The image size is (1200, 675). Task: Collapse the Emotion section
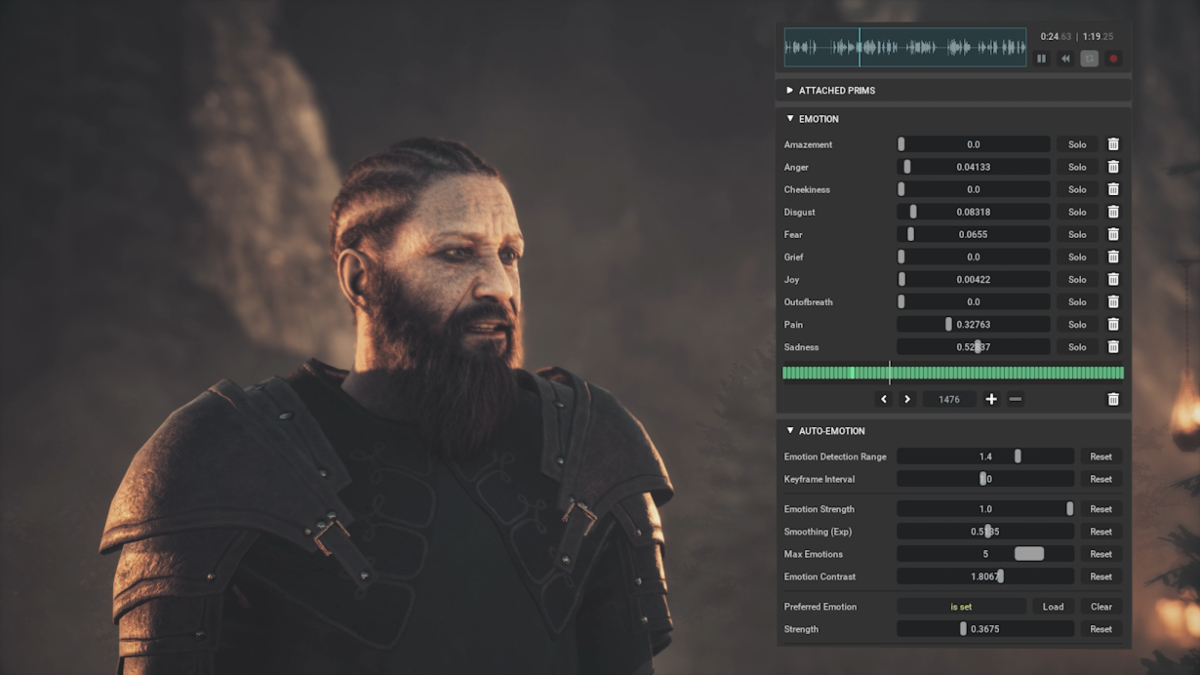(x=790, y=119)
